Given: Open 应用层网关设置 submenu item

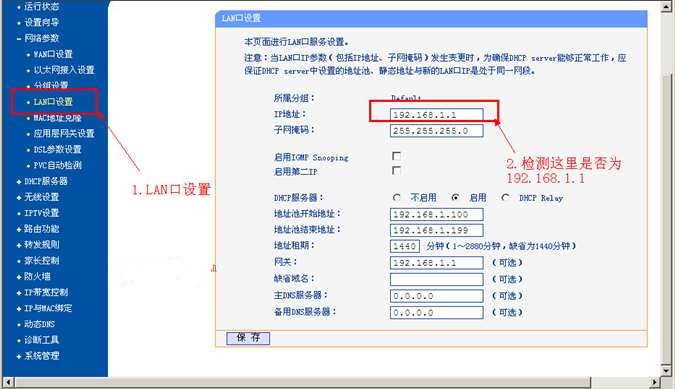Looking at the screenshot, I should (x=64, y=133).
